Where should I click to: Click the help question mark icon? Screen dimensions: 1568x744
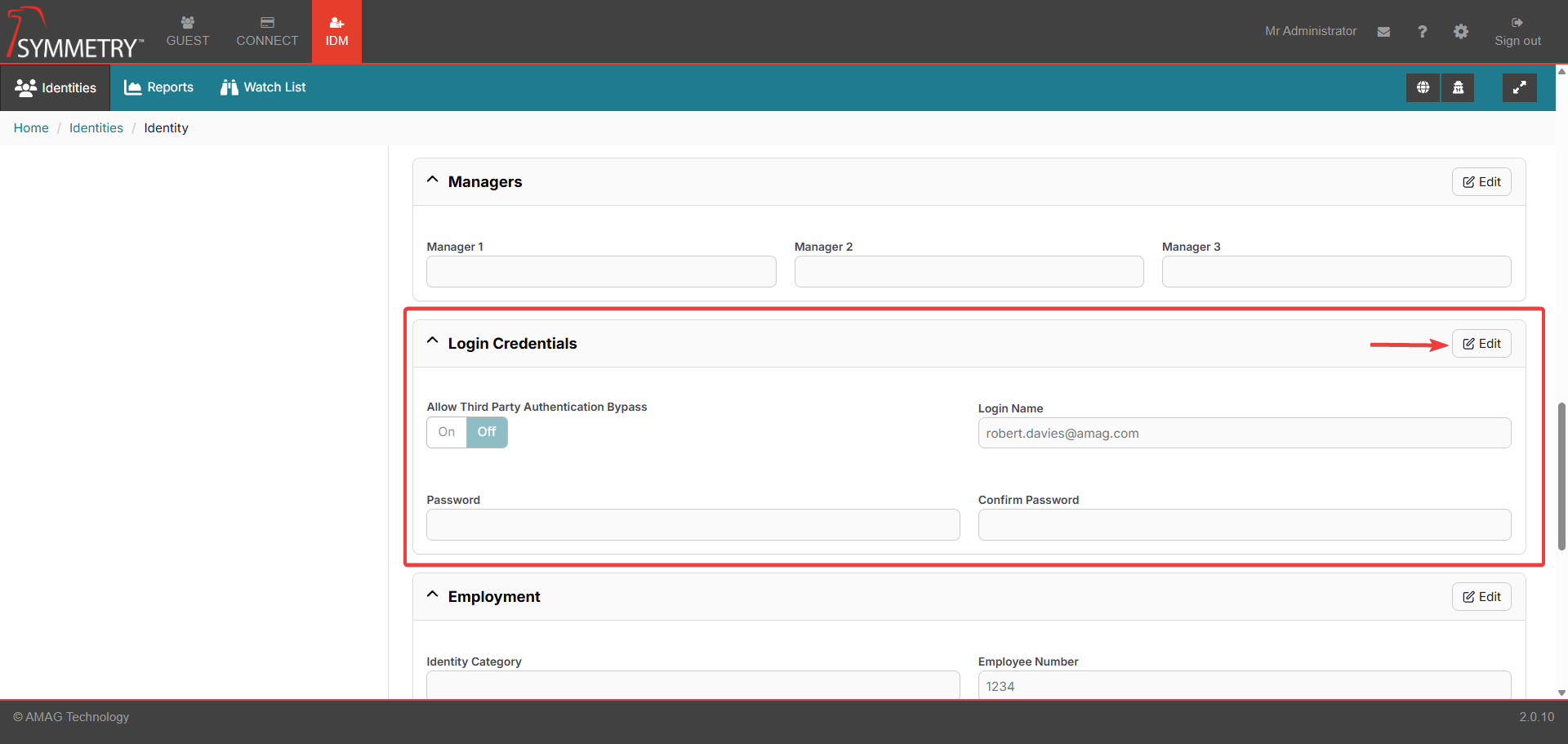[1422, 32]
